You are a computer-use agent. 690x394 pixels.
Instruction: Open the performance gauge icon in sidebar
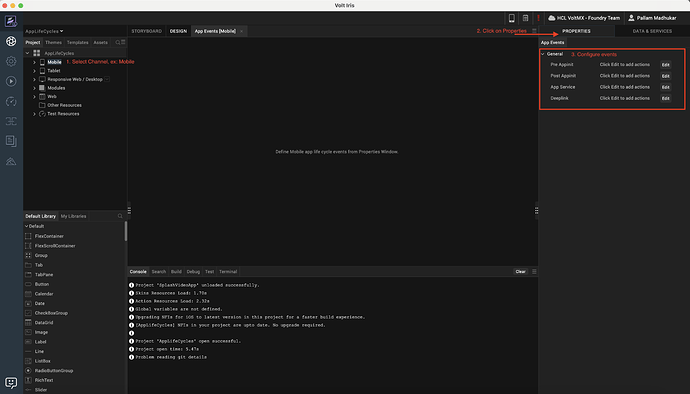(x=11, y=102)
